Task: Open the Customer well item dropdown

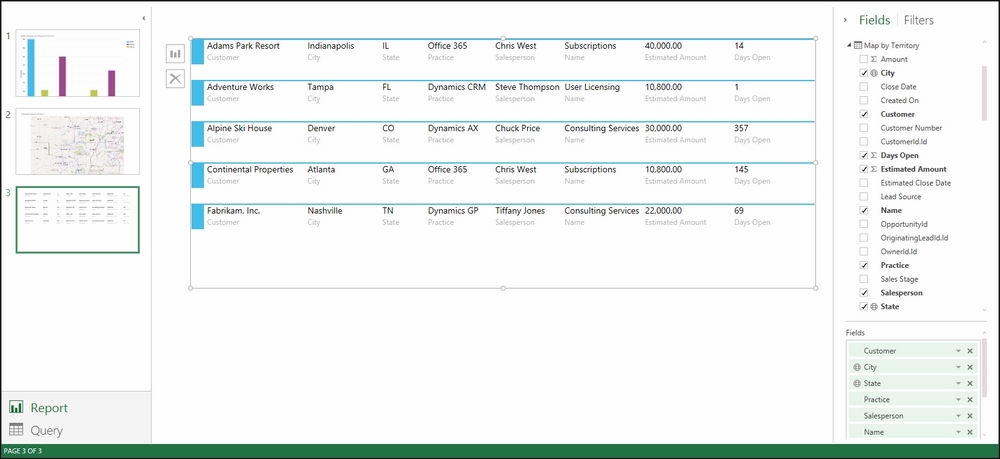Action: (x=958, y=351)
